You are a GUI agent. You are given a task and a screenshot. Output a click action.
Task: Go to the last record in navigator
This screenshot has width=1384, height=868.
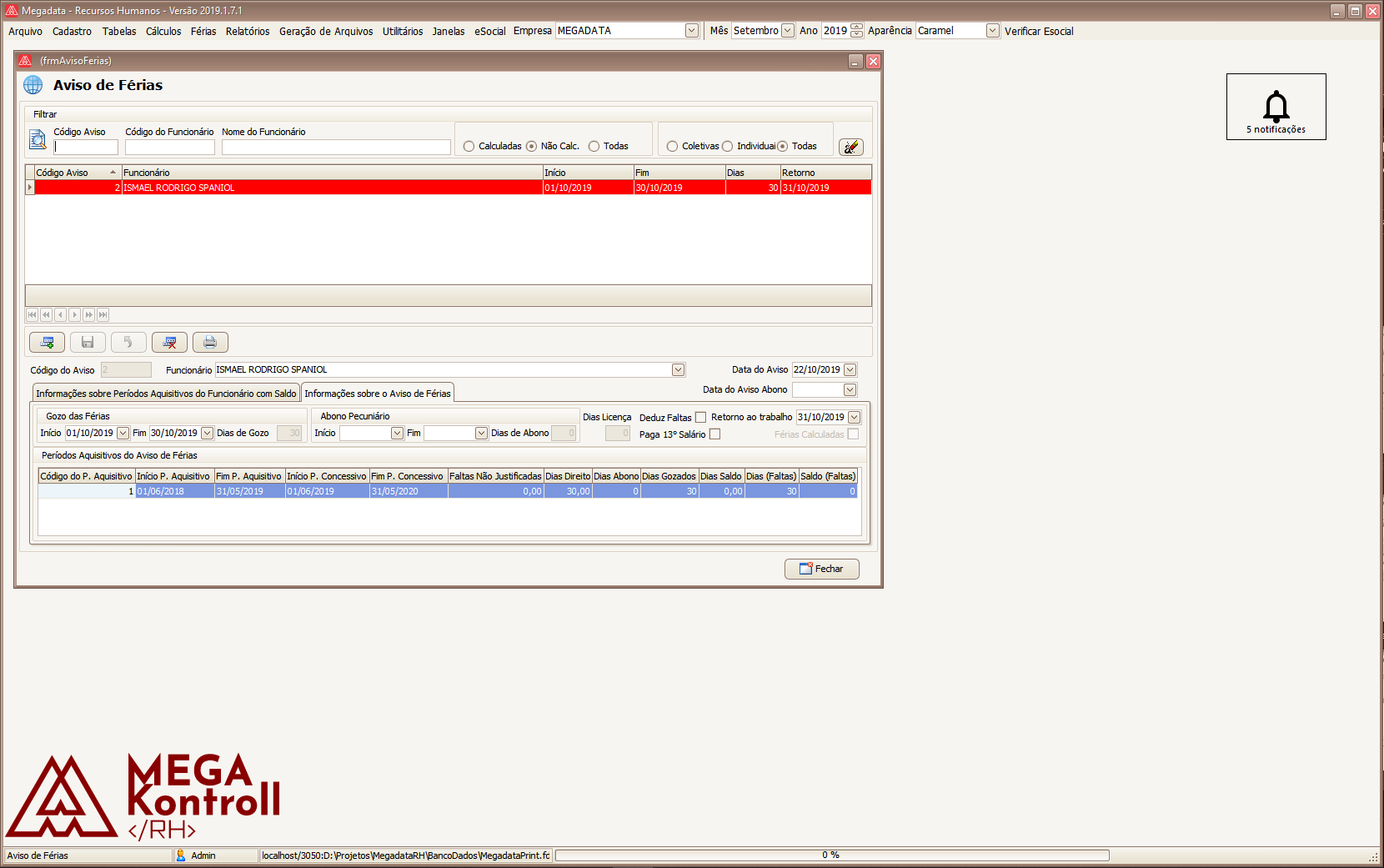[103, 315]
